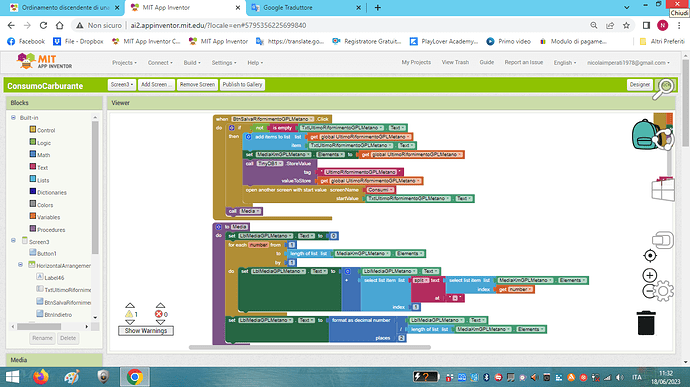Open the Screen3 screen selector dropdown

[x=122, y=85]
